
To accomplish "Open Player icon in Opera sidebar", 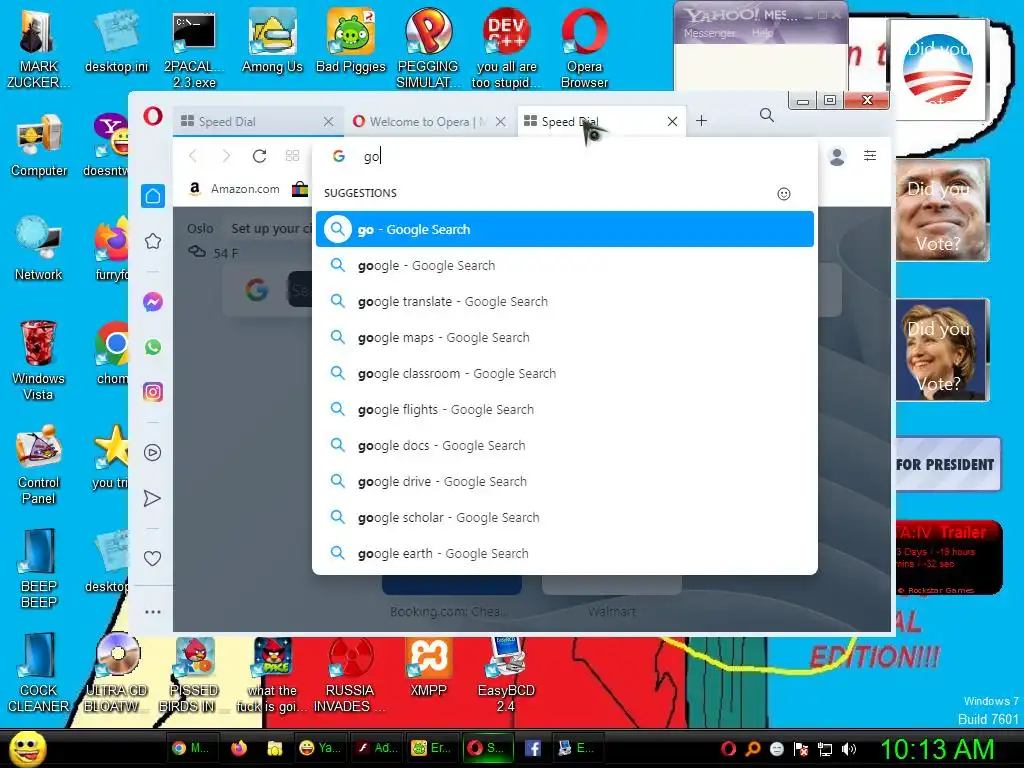I will click(153, 453).
